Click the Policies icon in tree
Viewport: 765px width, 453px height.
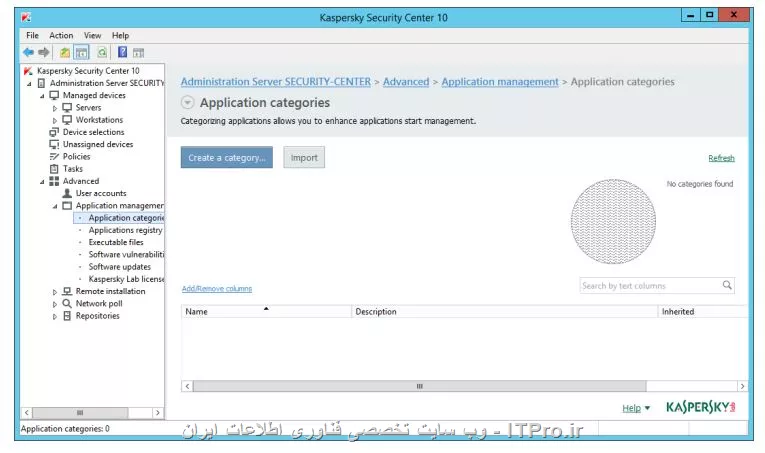(x=54, y=157)
